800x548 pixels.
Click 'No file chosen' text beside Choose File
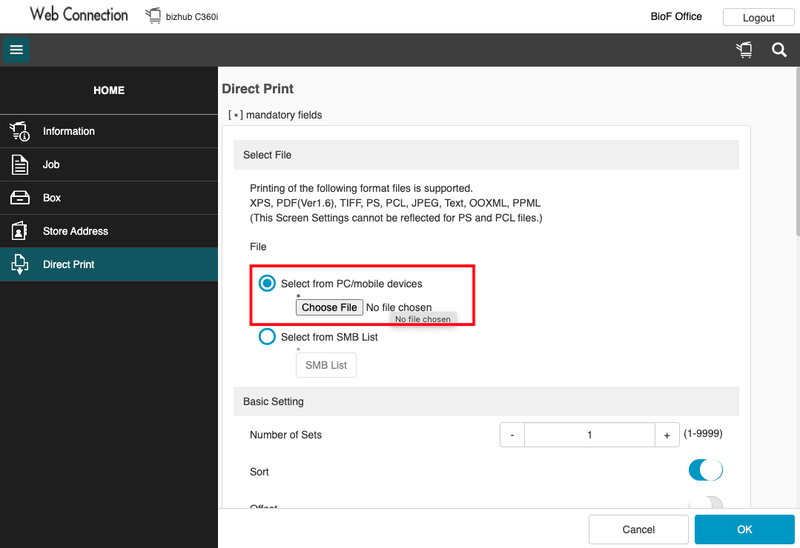(399, 307)
